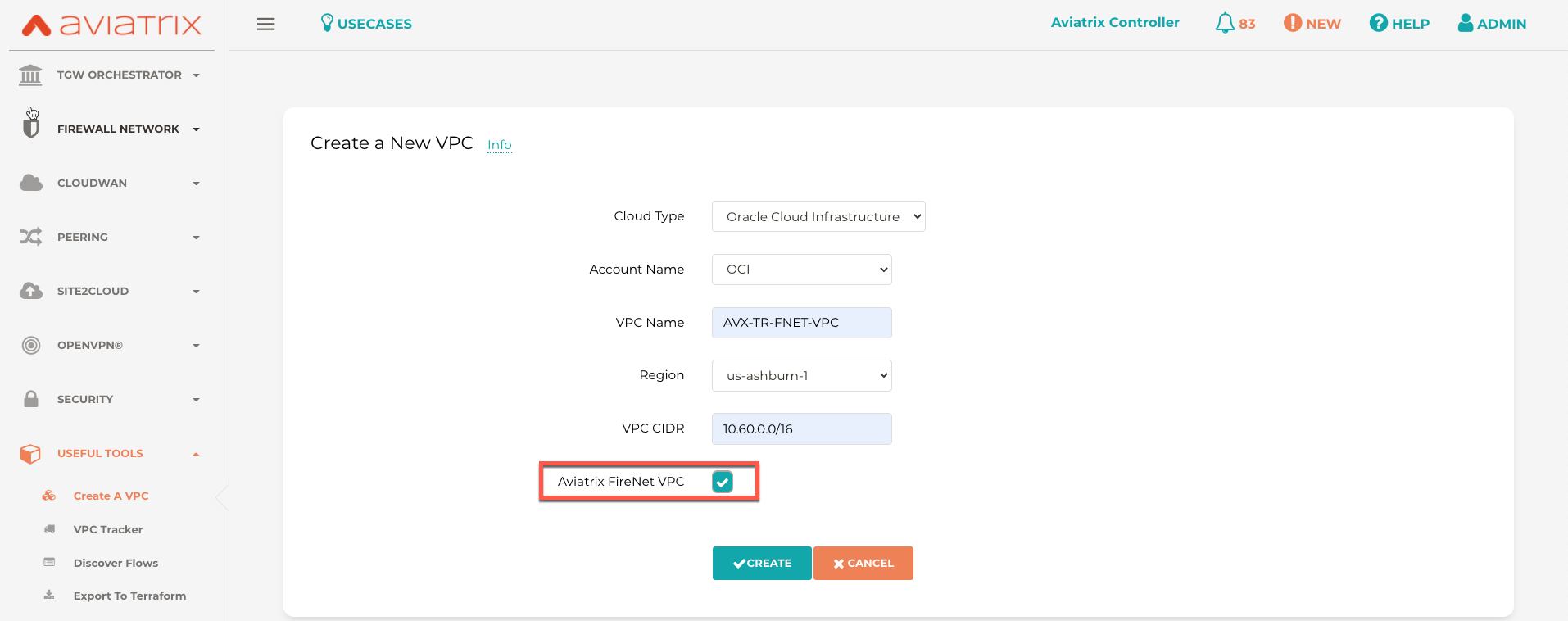Open the Info link

tap(500, 145)
